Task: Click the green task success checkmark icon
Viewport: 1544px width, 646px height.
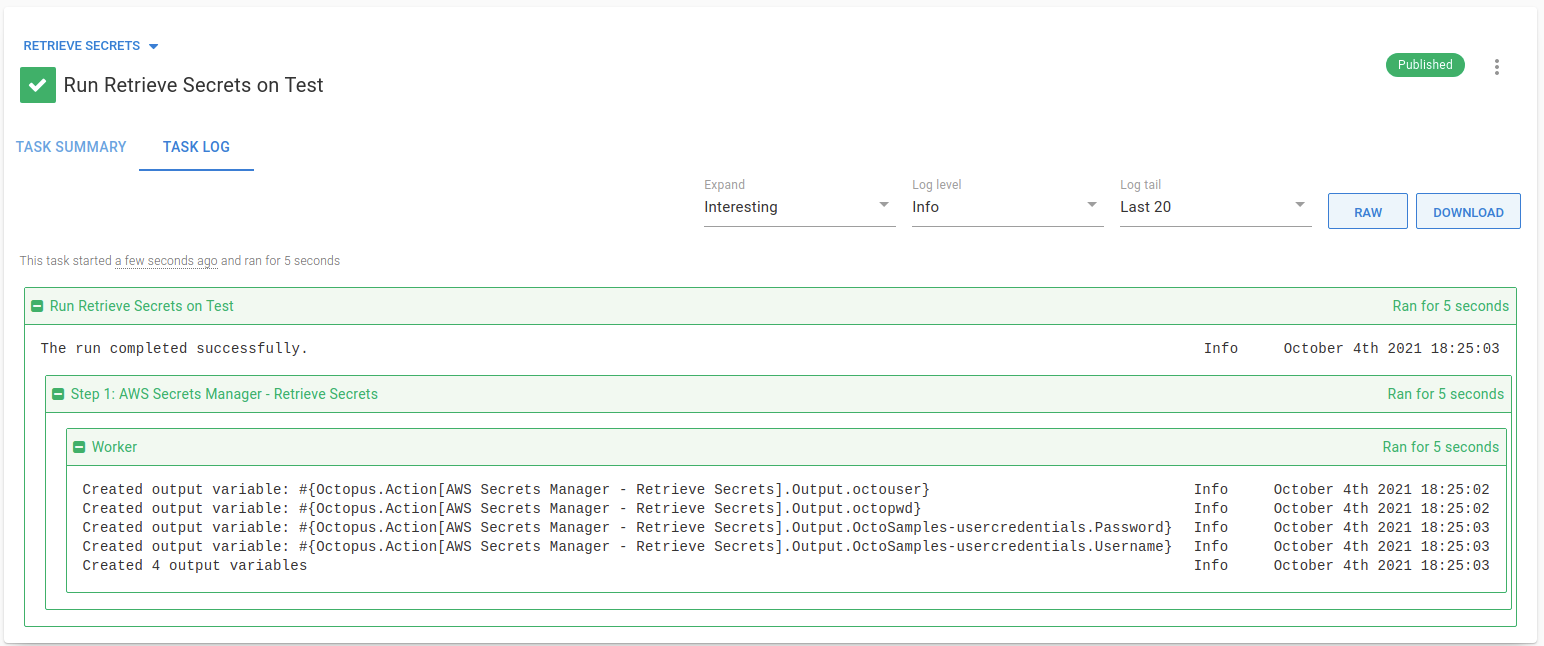Action: (37, 85)
